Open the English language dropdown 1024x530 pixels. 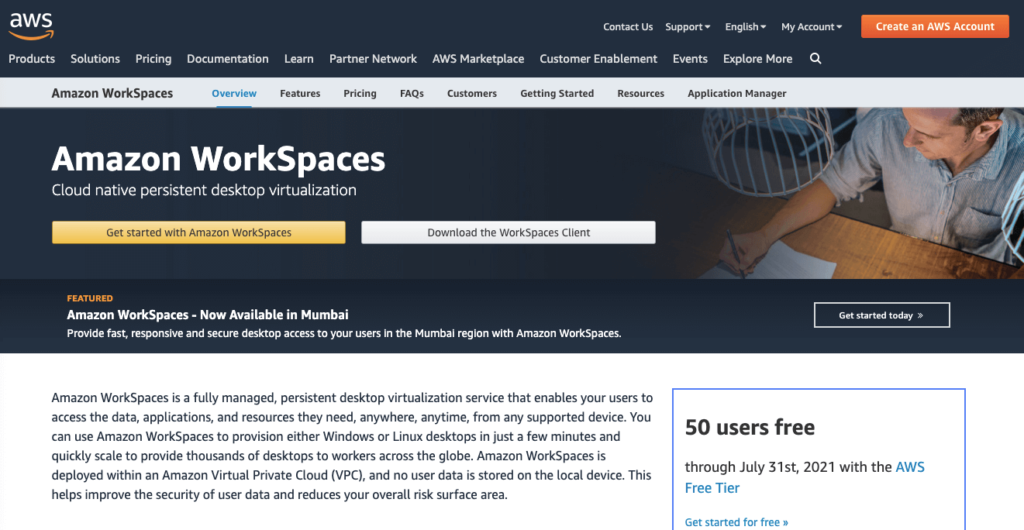pos(746,27)
